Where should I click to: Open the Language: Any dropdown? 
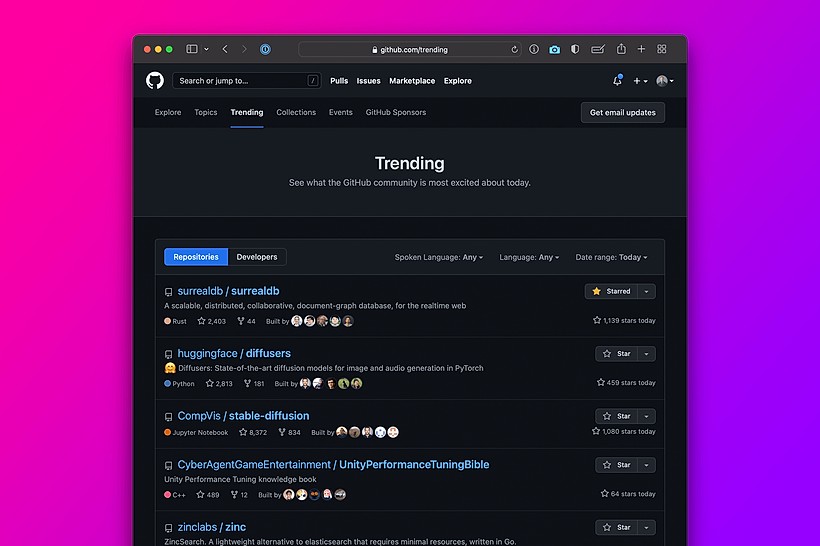(x=529, y=257)
